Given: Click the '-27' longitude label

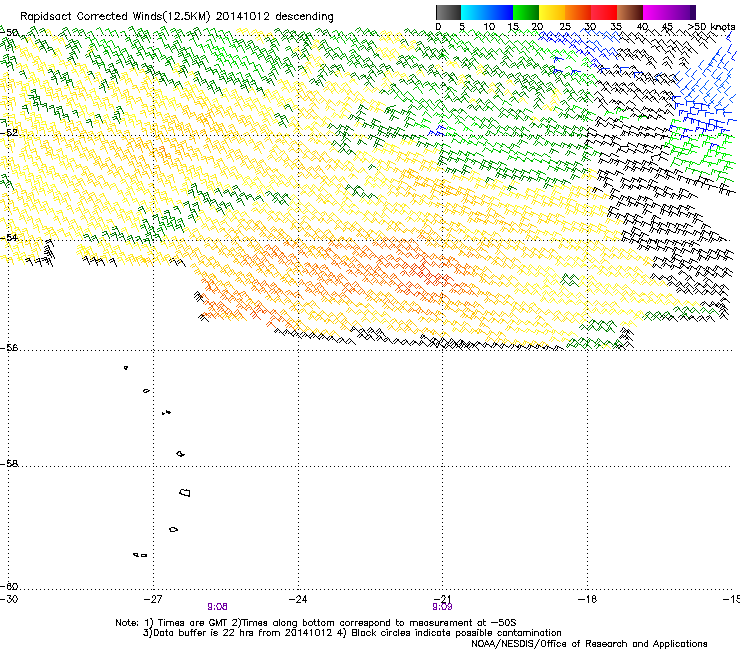Looking at the screenshot, I should (x=152, y=599).
